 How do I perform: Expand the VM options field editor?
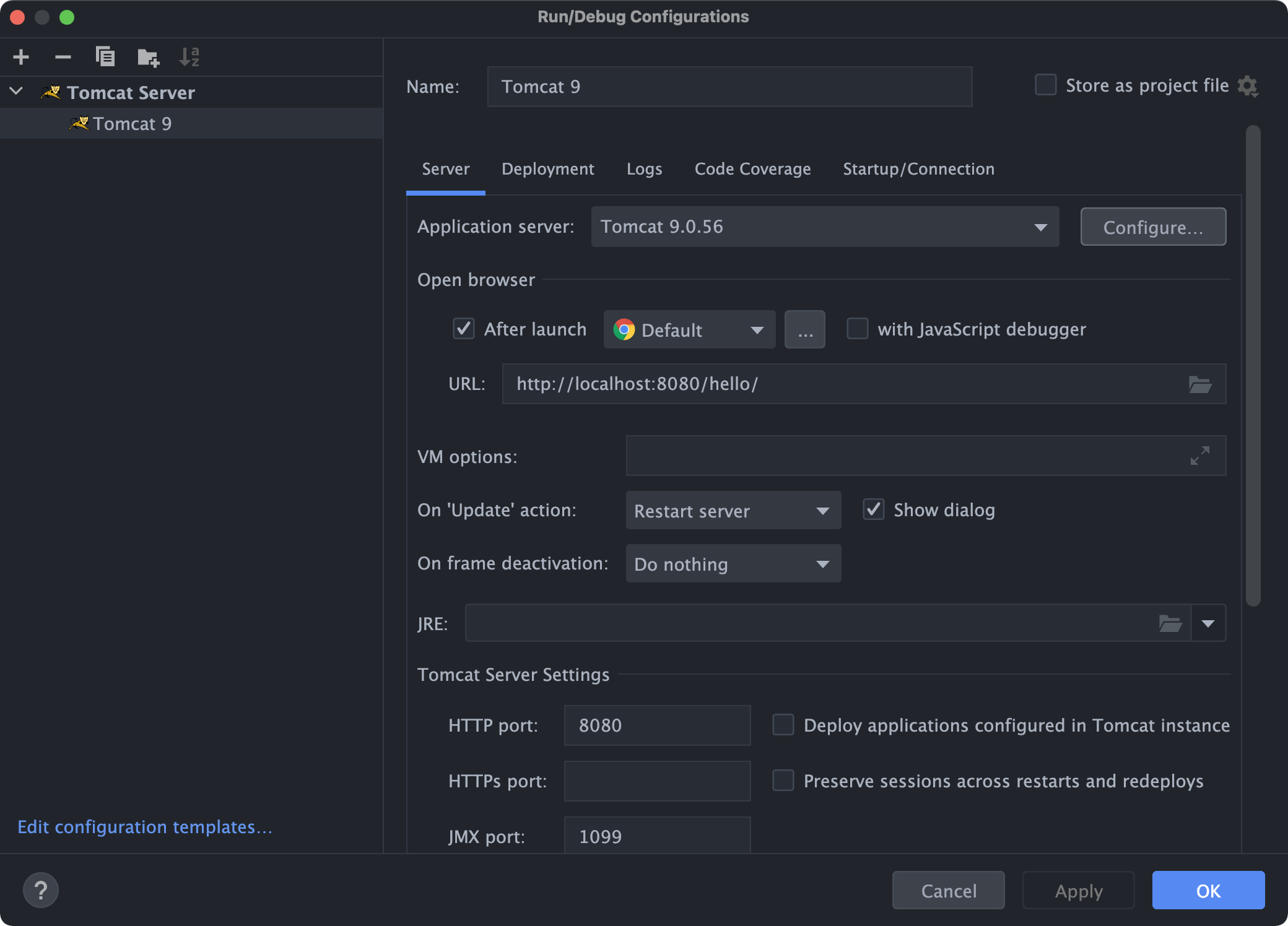pos(1199,456)
